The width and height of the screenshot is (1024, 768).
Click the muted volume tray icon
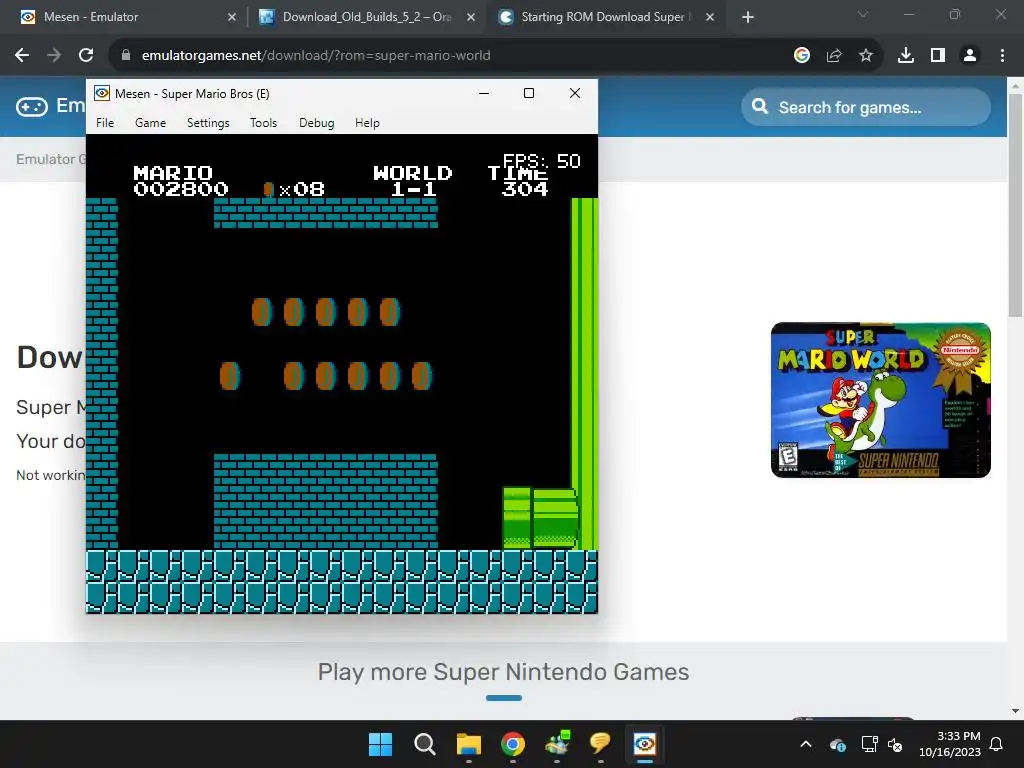tap(895, 744)
